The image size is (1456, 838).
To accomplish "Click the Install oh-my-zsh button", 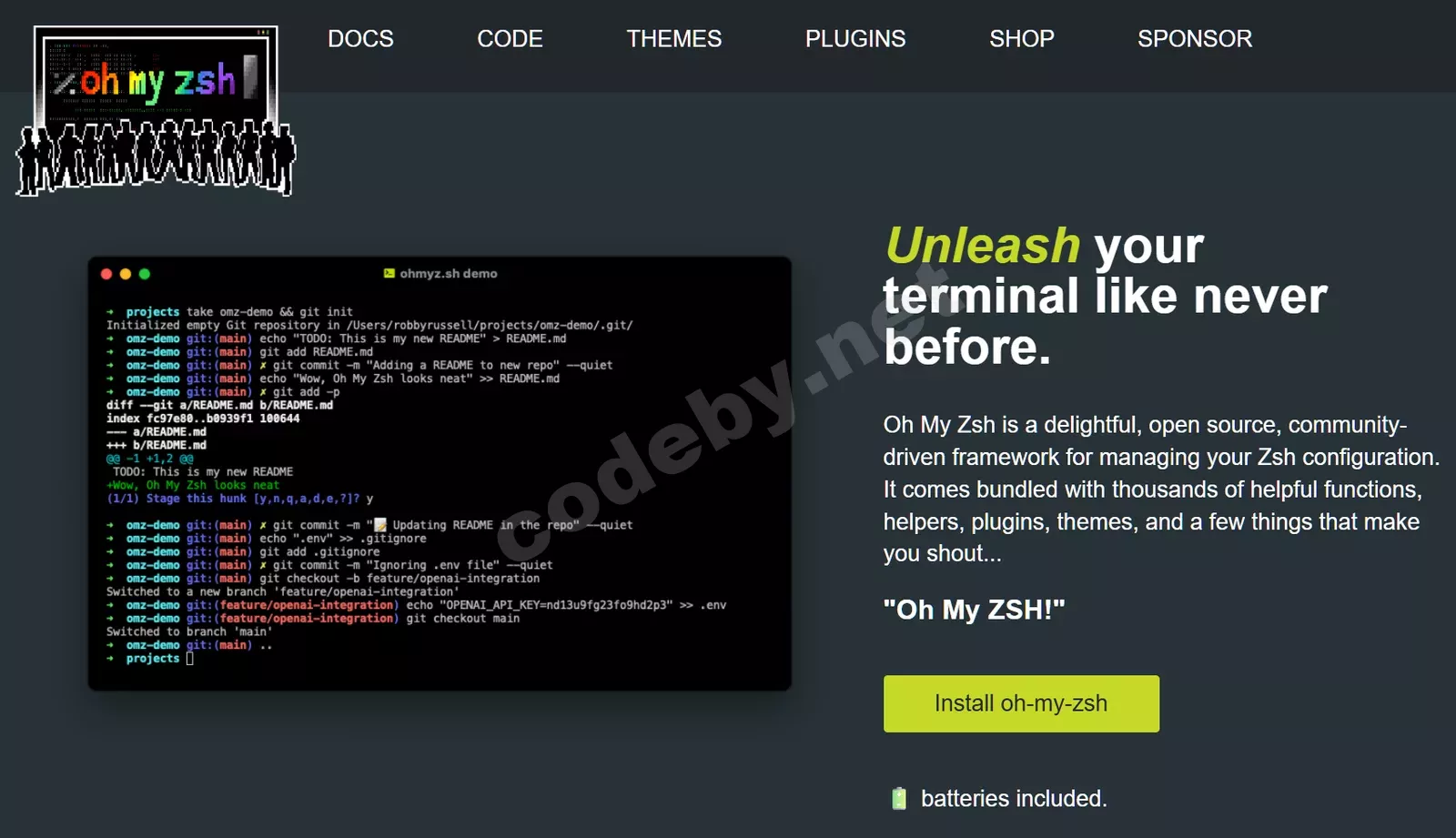I will click(1021, 703).
